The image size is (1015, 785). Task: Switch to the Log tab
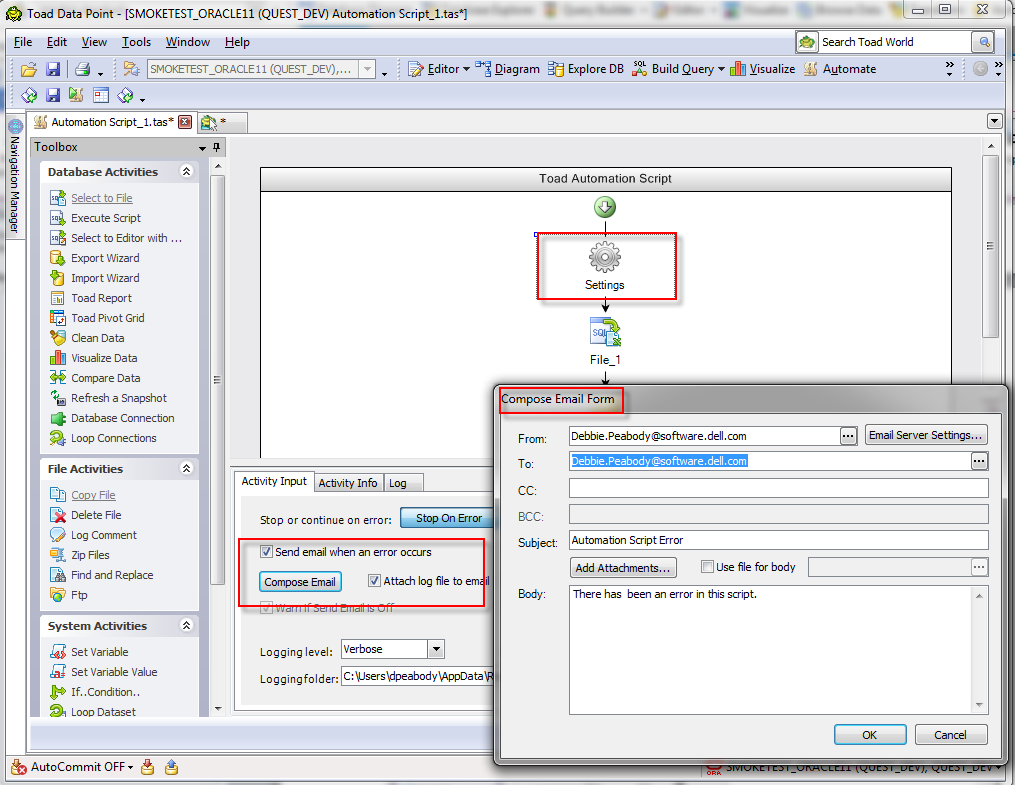click(397, 483)
